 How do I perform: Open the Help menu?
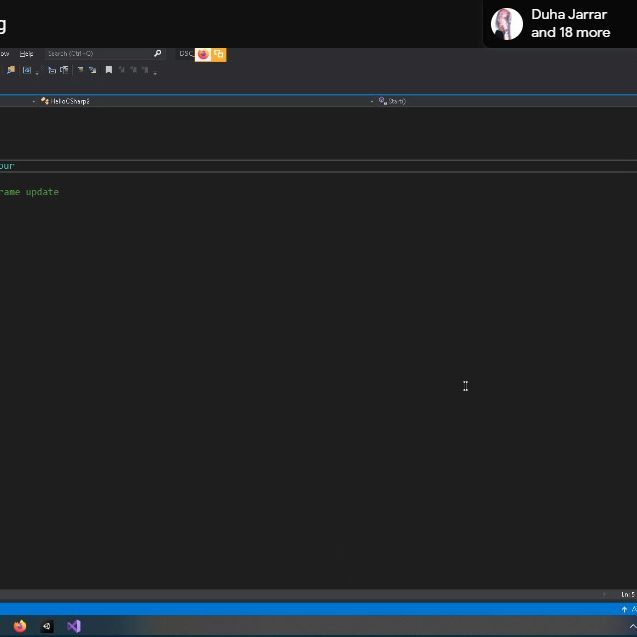coord(26,53)
